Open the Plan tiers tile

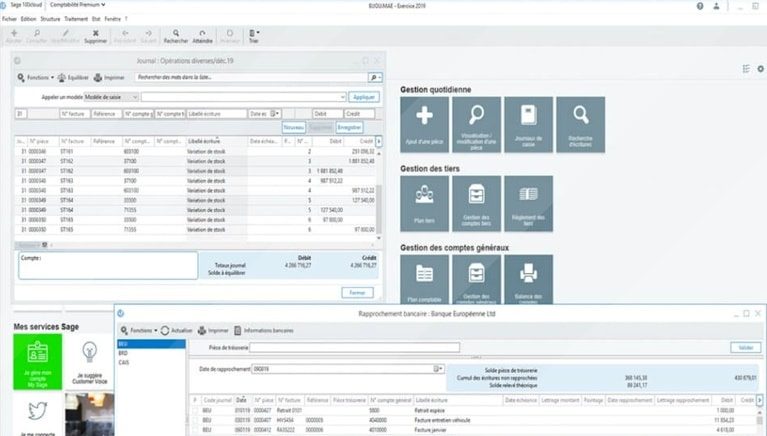click(424, 204)
